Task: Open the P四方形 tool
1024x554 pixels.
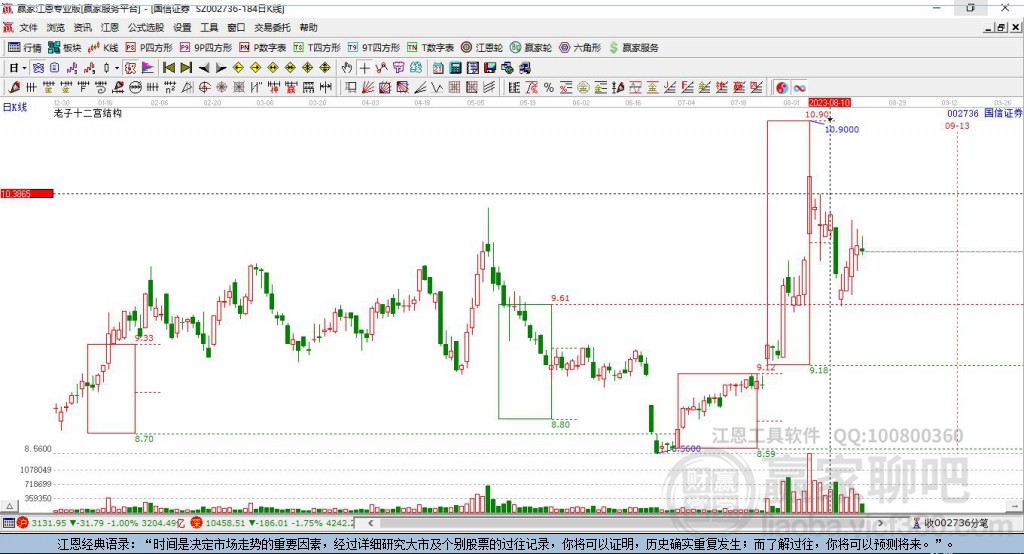Action: pos(149,48)
